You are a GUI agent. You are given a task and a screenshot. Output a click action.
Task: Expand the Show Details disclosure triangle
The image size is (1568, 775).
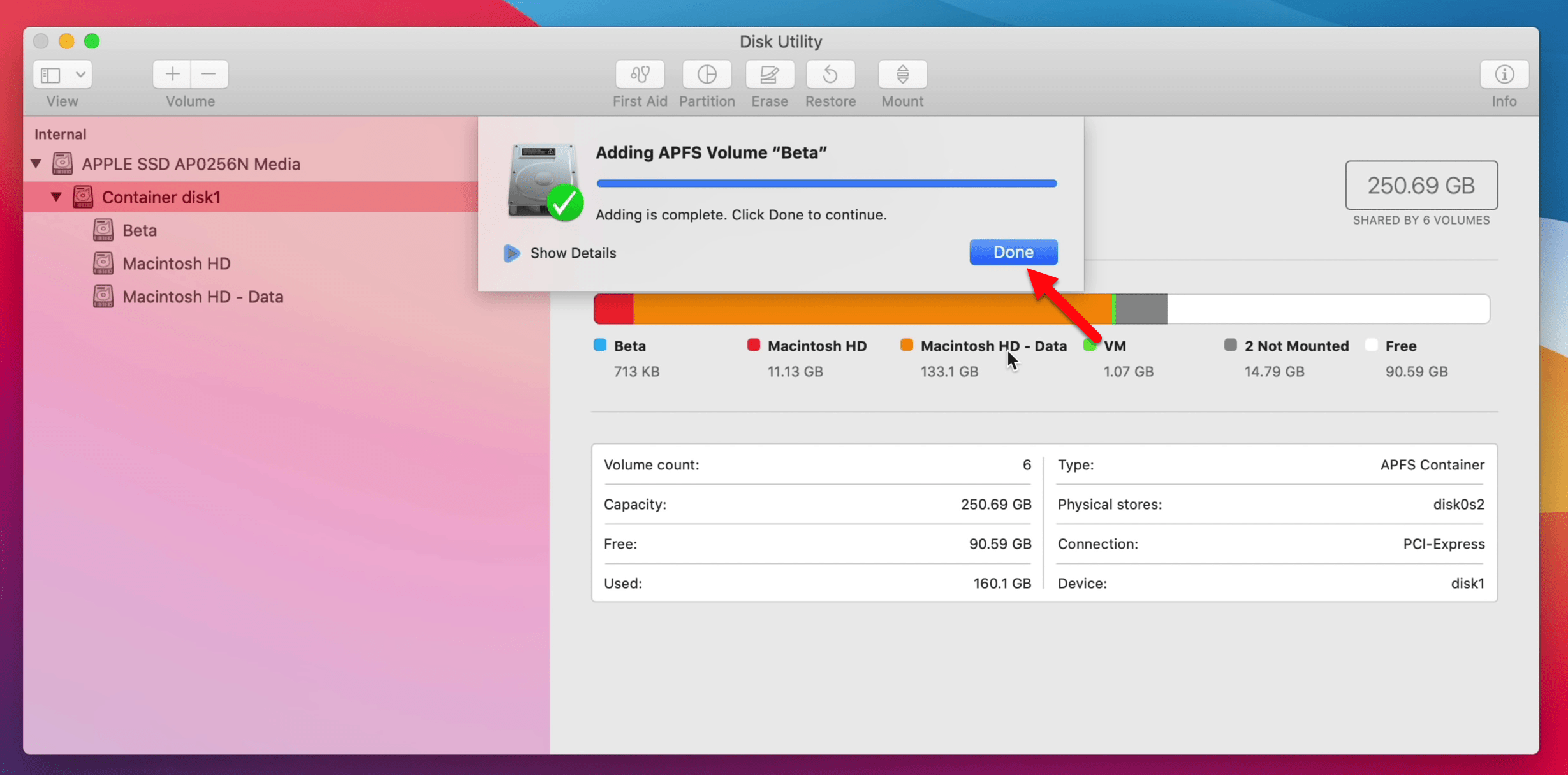point(511,253)
